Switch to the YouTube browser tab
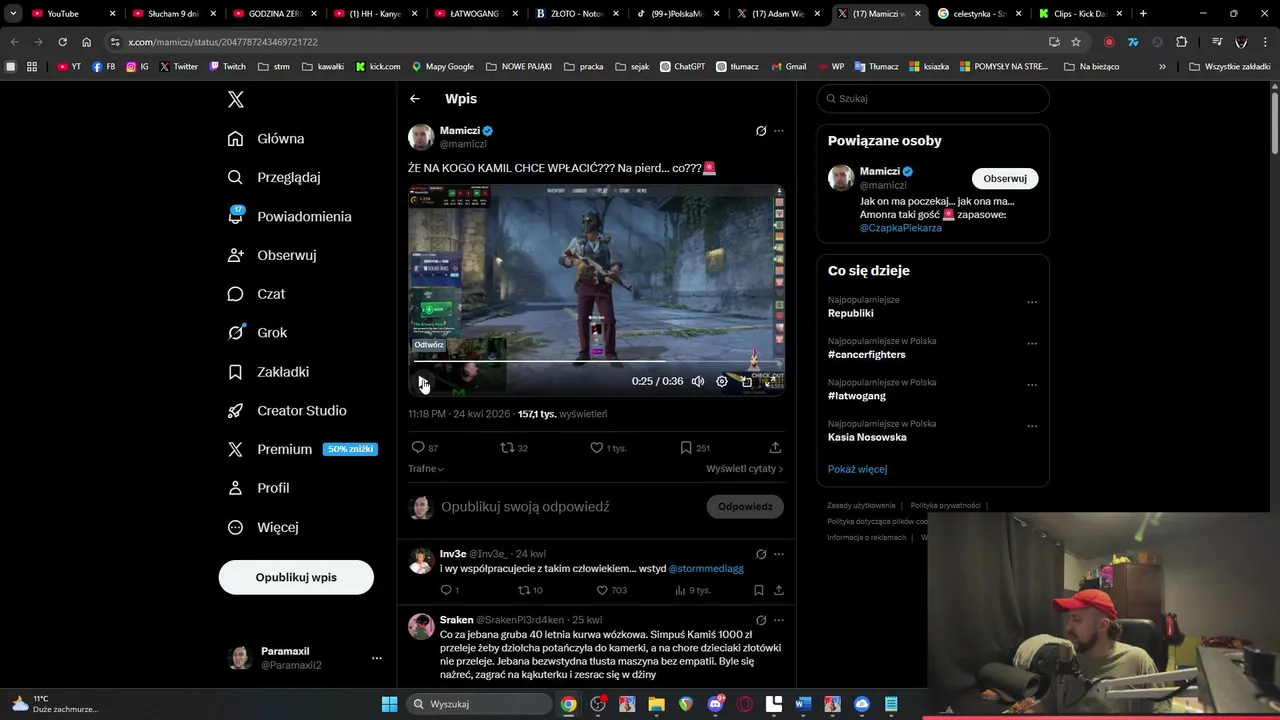Image resolution: width=1280 pixels, height=720 pixels. coord(70,14)
